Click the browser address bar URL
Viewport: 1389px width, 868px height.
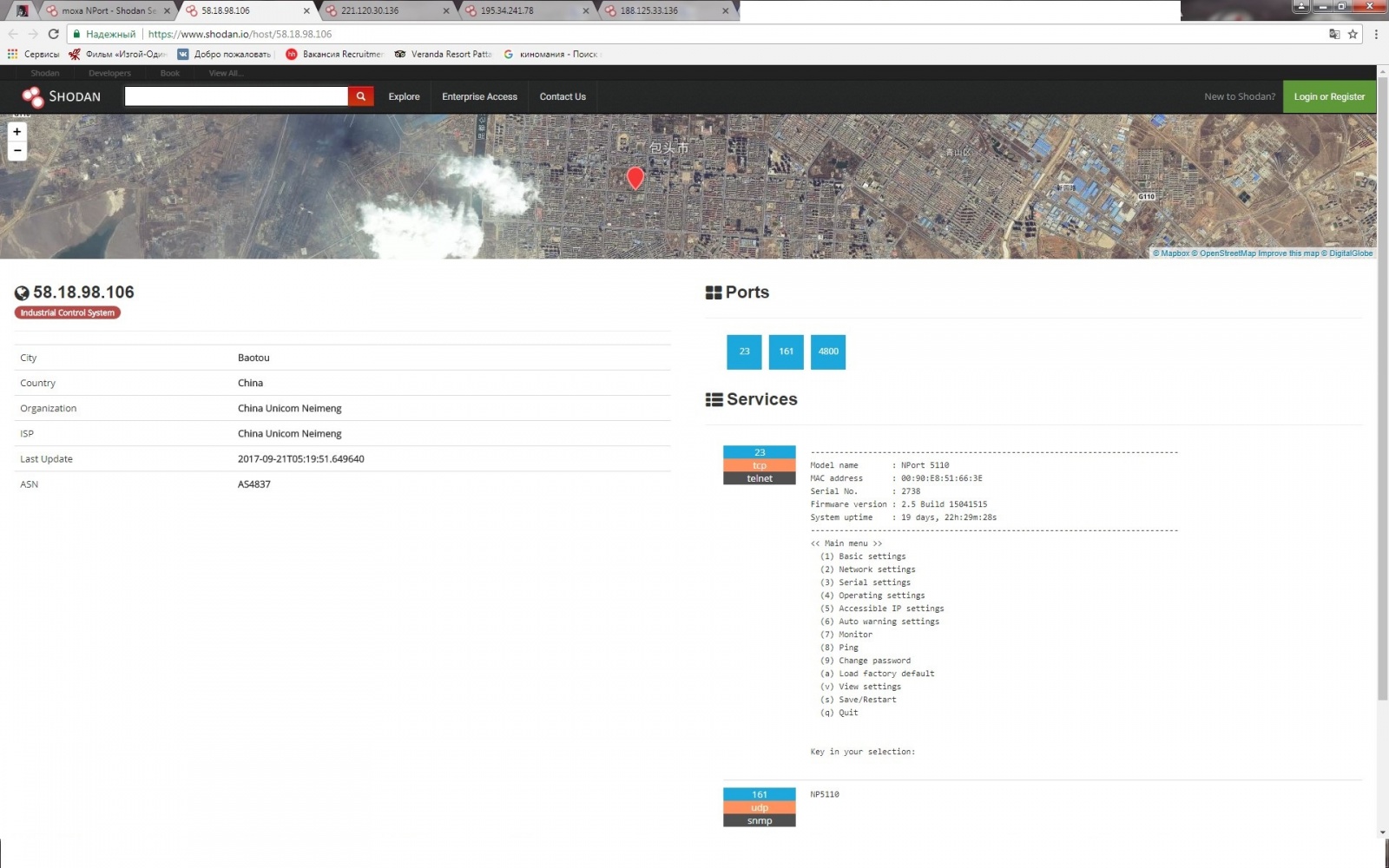click(240, 34)
